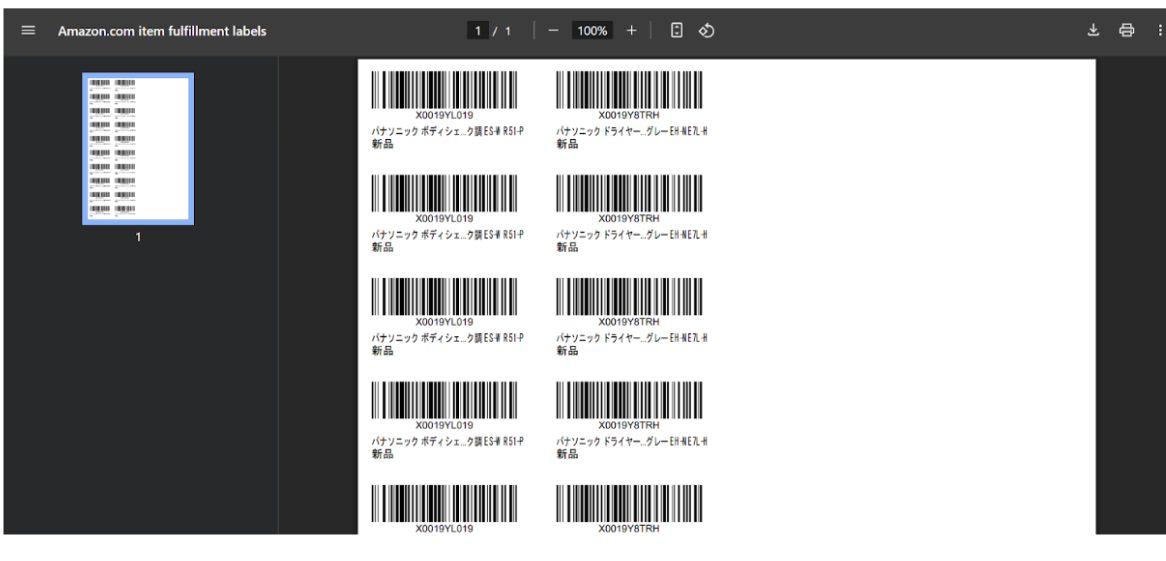Viewport: 1166px width, 561px height.
Task: Select the page 1 thumbnail
Action: click(138, 149)
